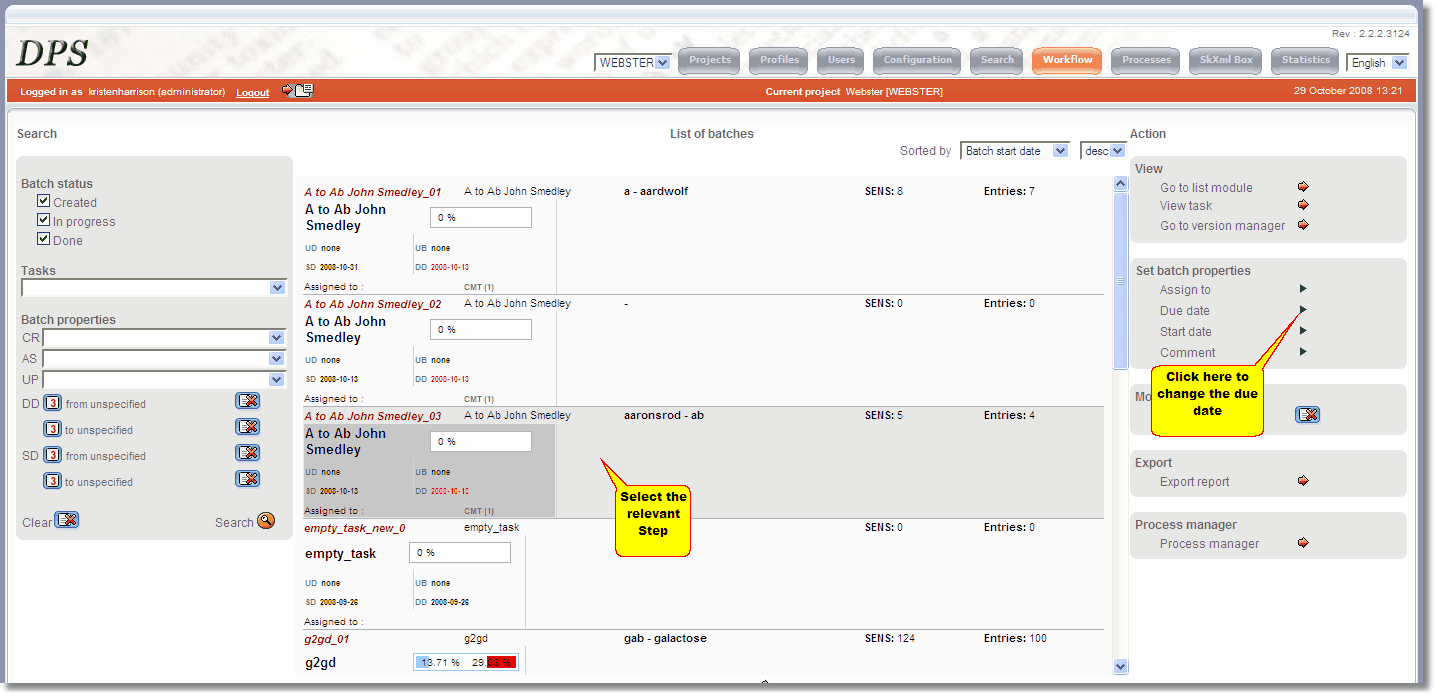Toggle the In progress batch status checkbox
This screenshot has width=1435, height=695.
(x=43, y=220)
